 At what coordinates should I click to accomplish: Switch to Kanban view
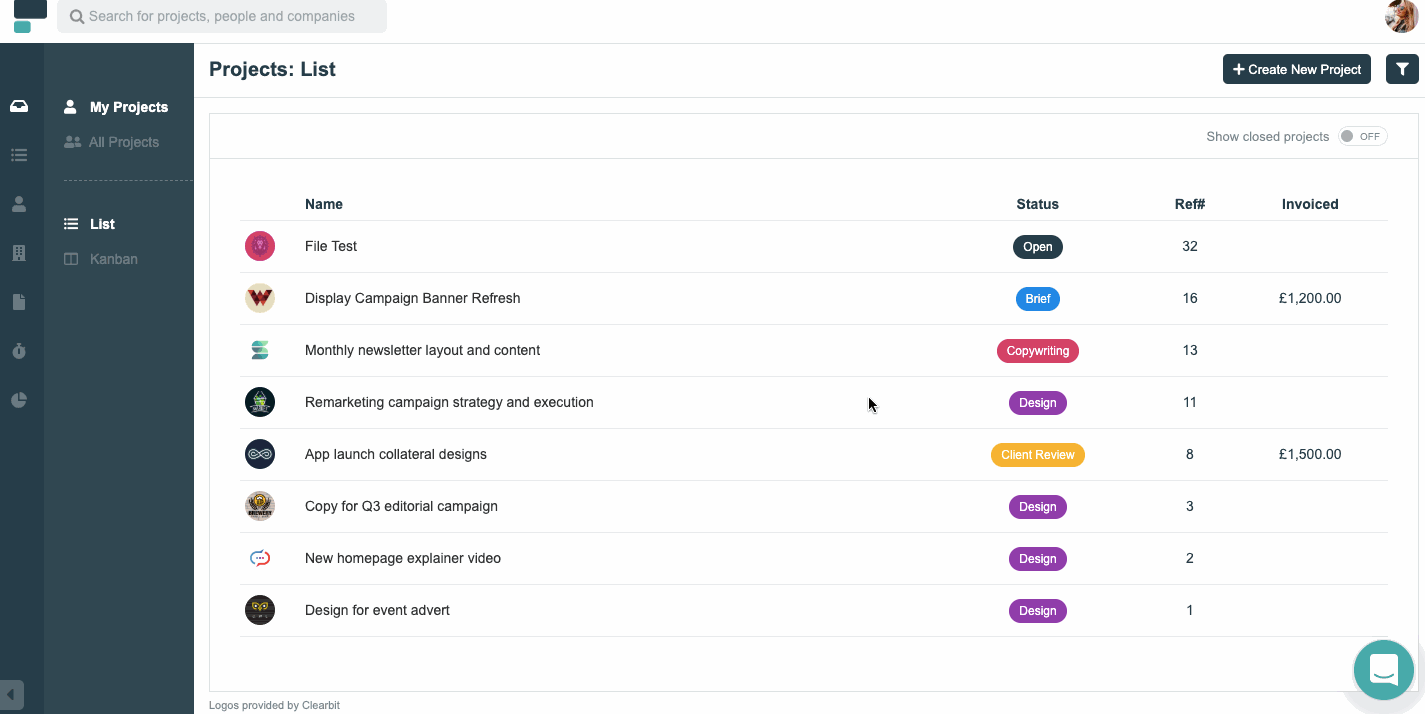coord(113,259)
